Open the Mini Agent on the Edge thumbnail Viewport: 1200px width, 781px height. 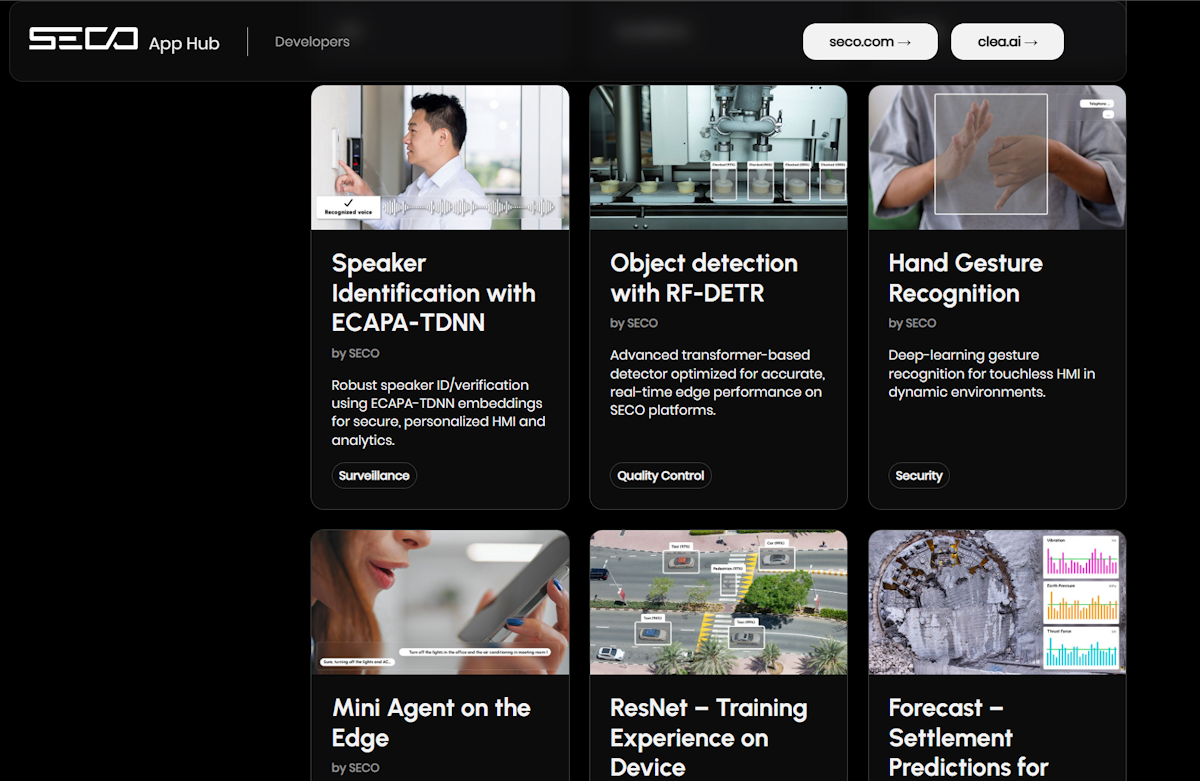(440, 602)
